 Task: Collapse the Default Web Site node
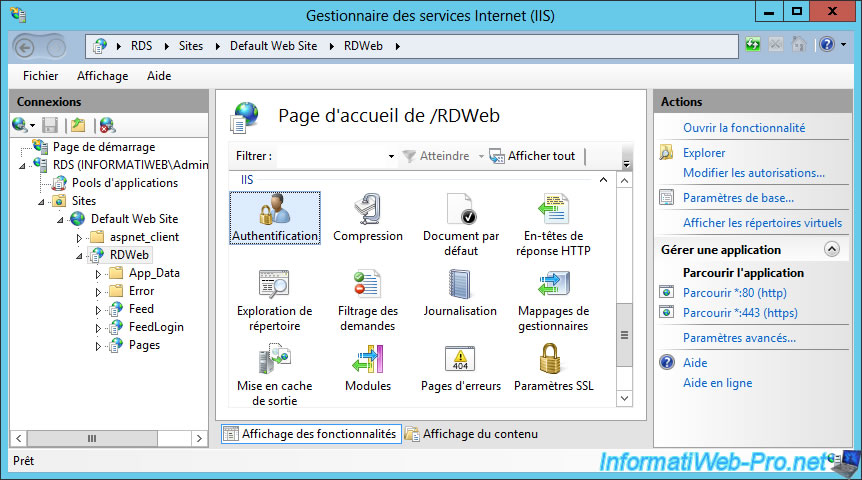tap(60, 220)
